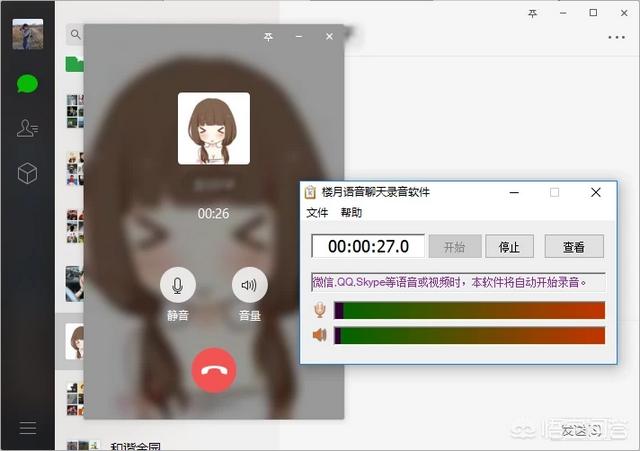Hang up the voice call
Viewport: 640px width, 451px height.
pos(213,370)
